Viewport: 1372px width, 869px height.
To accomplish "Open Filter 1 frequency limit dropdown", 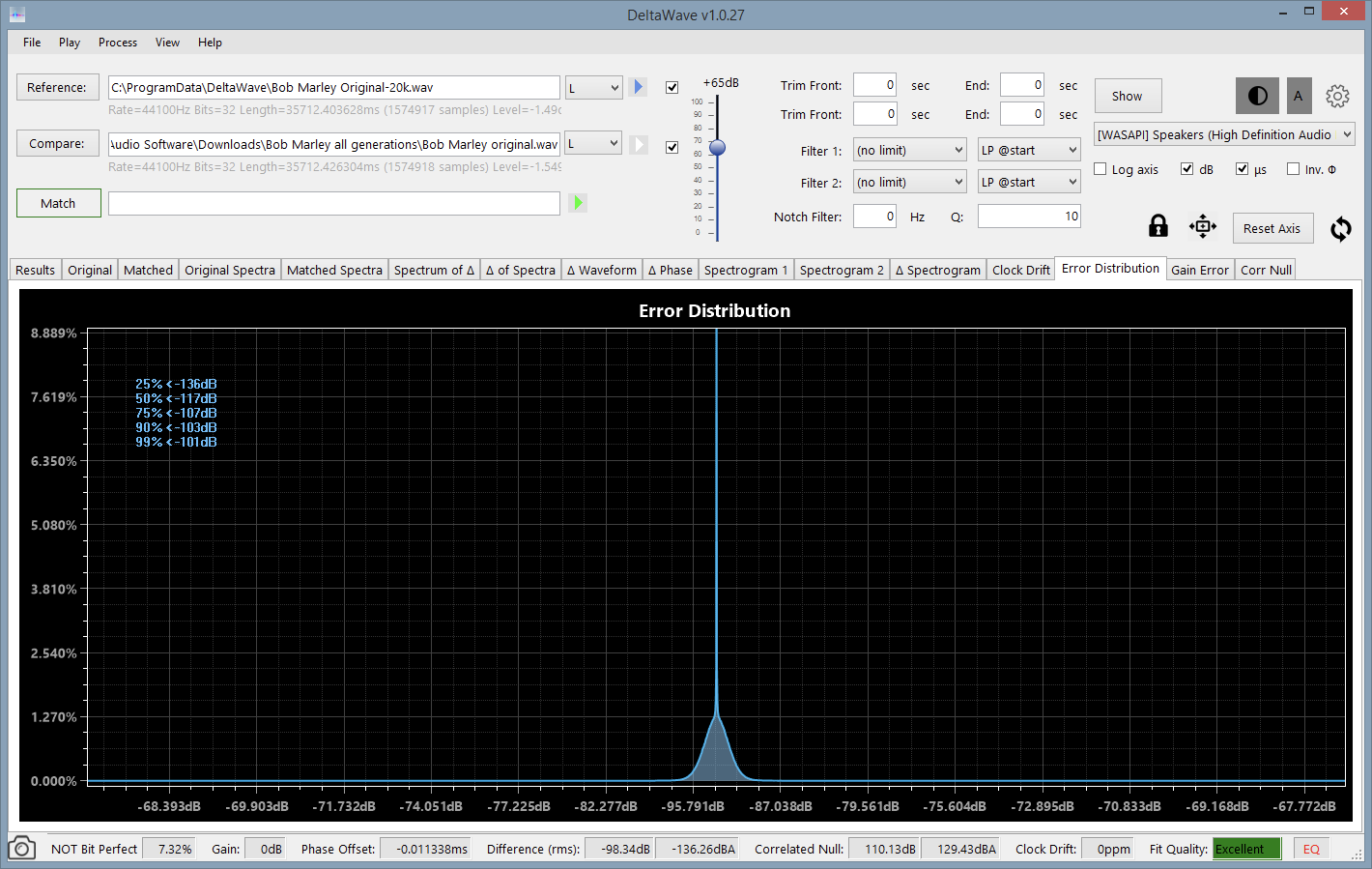I will (x=909, y=150).
